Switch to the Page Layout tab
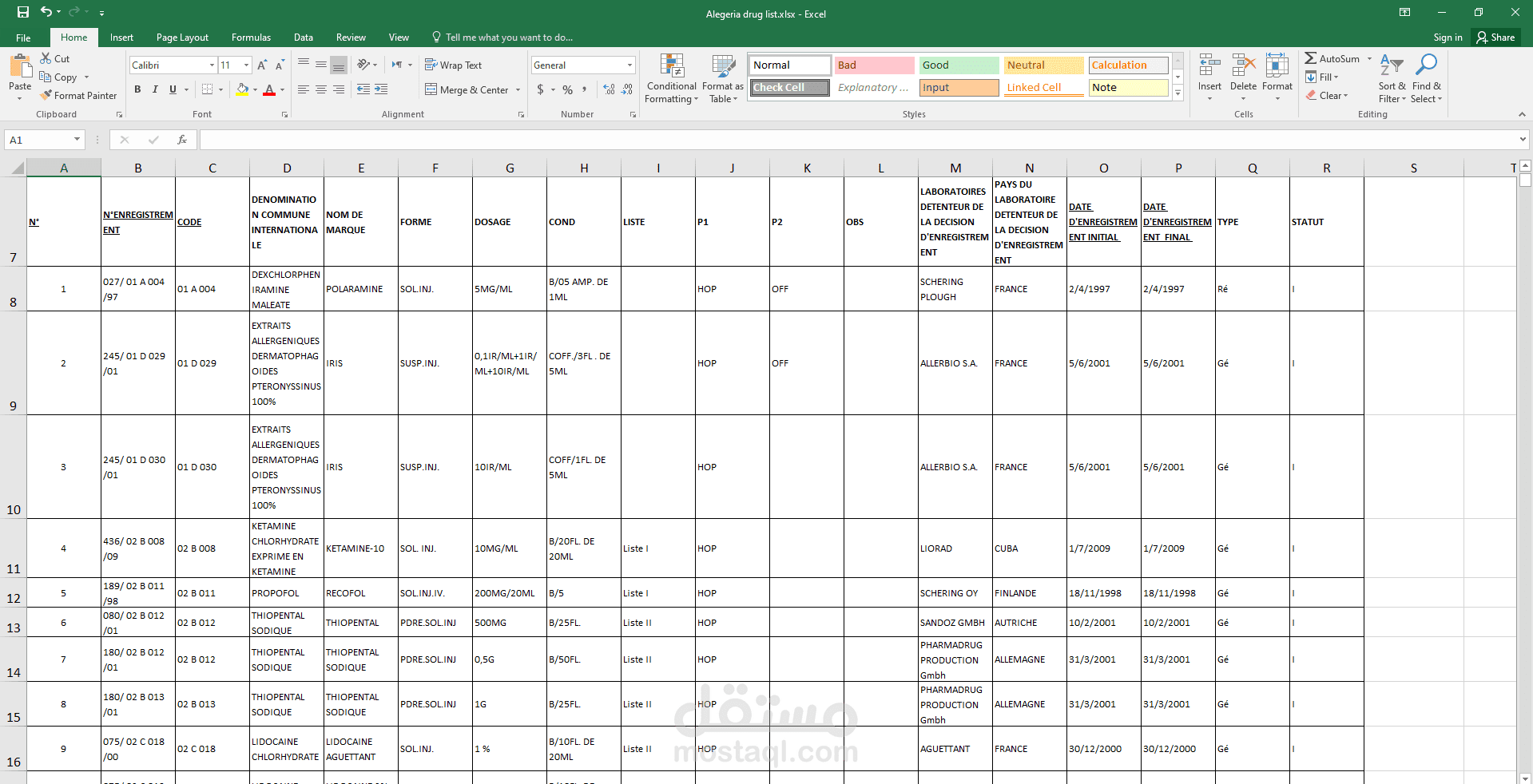Image resolution: width=1533 pixels, height=784 pixels. coord(182,38)
